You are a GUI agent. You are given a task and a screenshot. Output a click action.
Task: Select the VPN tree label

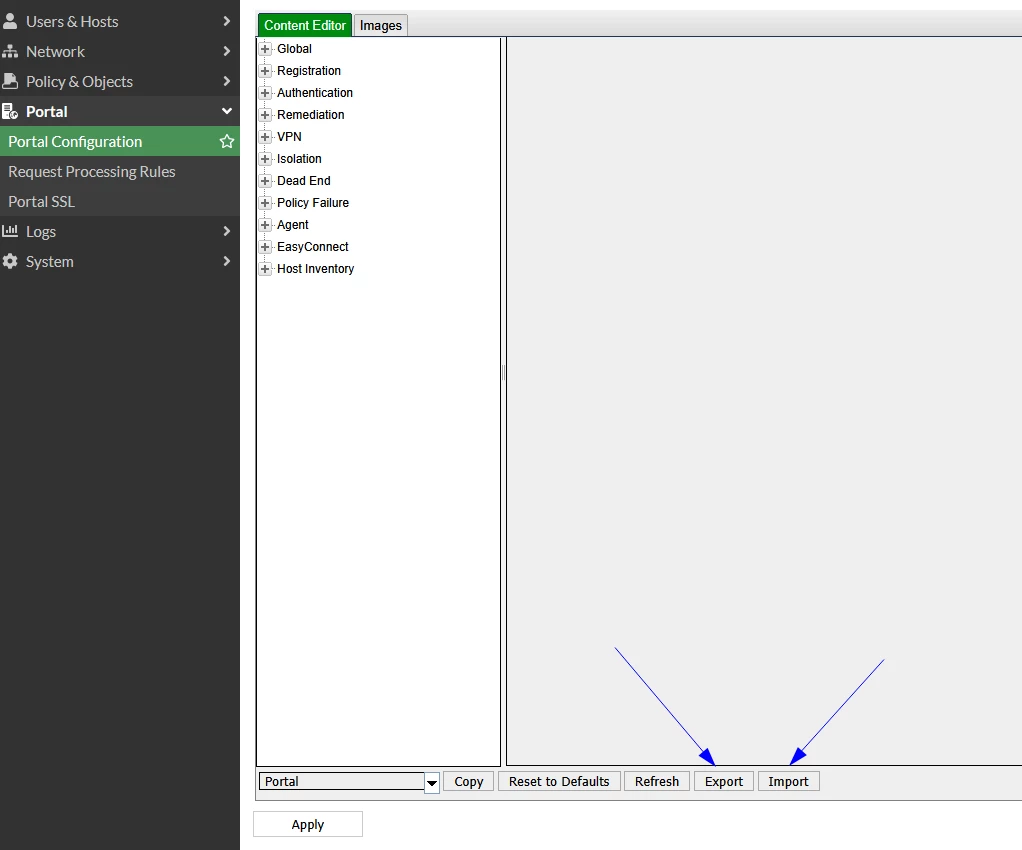point(289,137)
